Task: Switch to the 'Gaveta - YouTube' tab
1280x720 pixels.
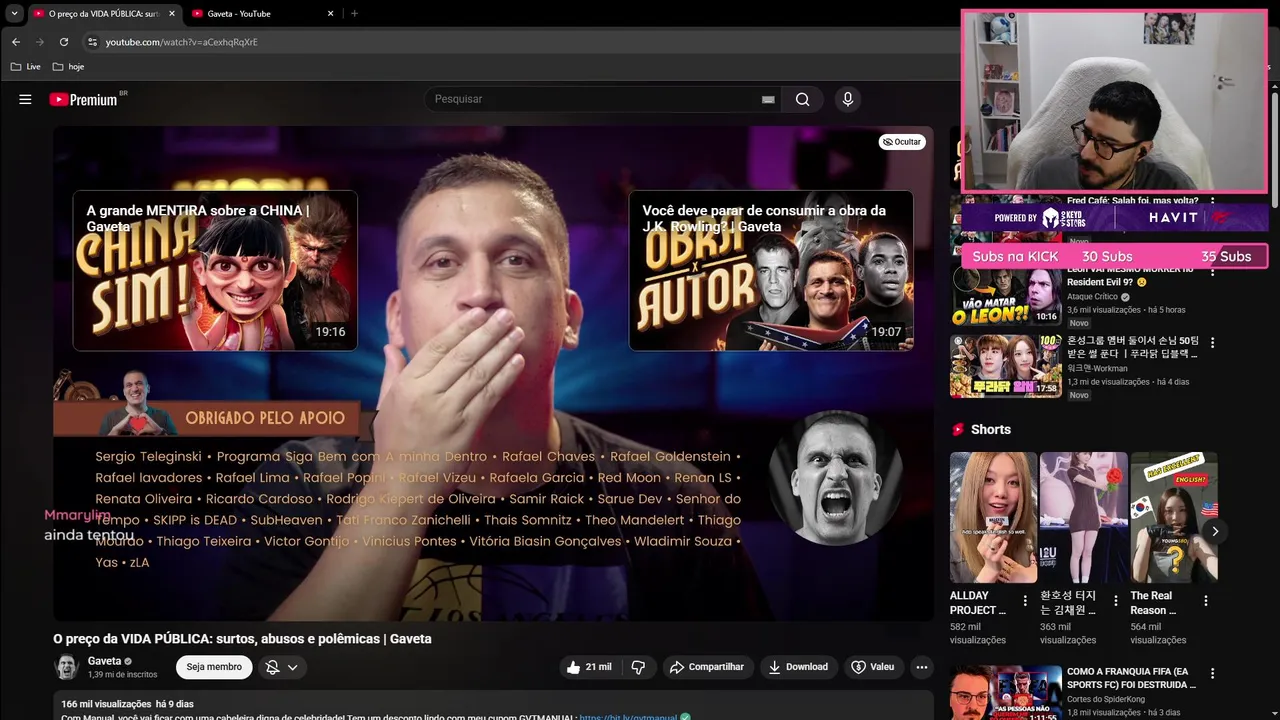Action: (255, 14)
